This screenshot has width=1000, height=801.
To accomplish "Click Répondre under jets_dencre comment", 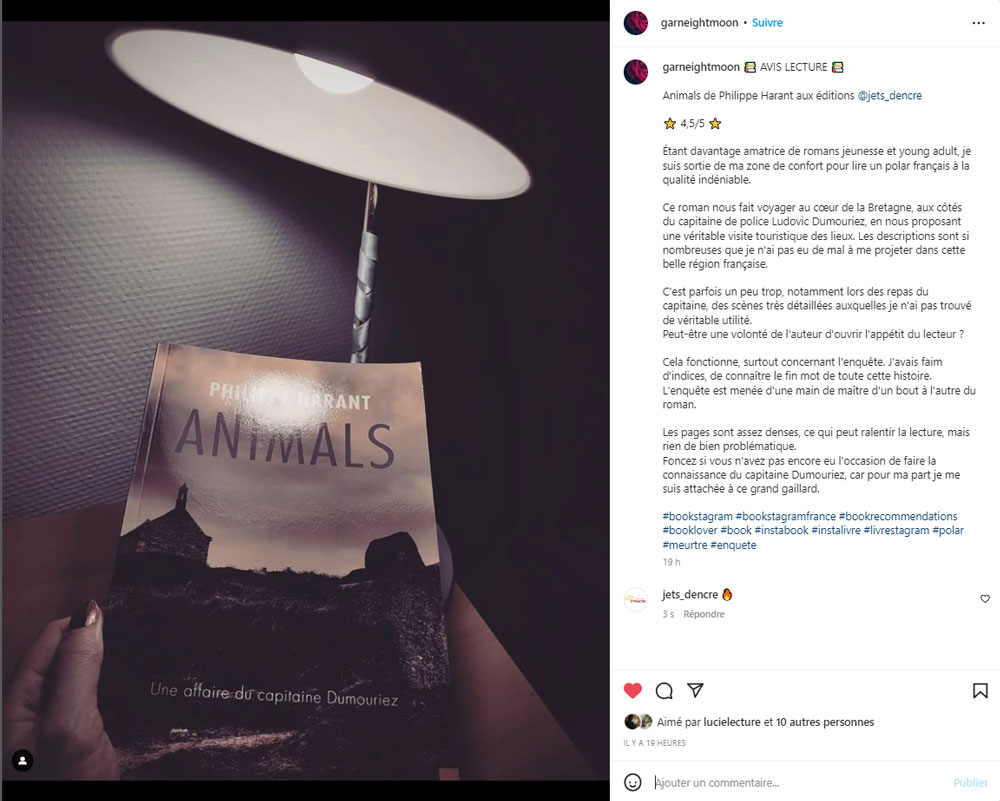I will pos(703,614).
